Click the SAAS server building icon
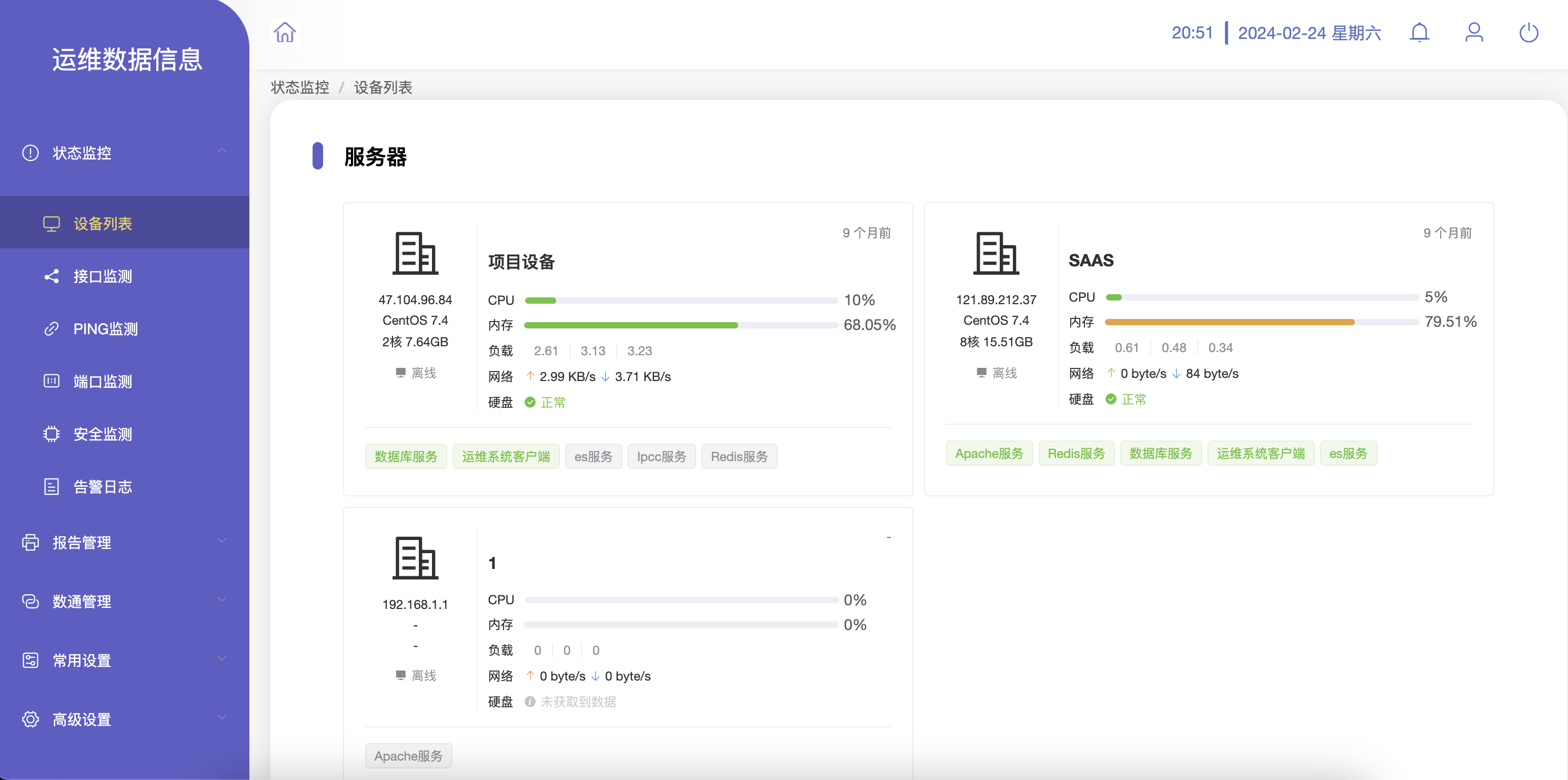The width and height of the screenshot is (1568, 780). [996, 253]
